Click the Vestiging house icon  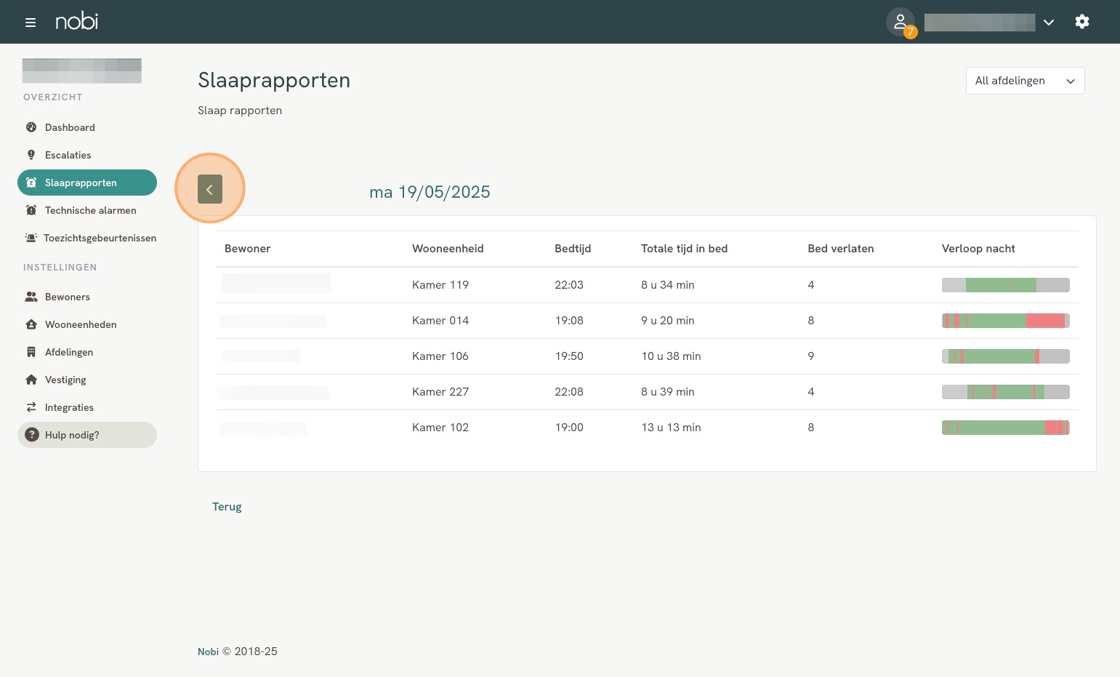click(31, 380)
